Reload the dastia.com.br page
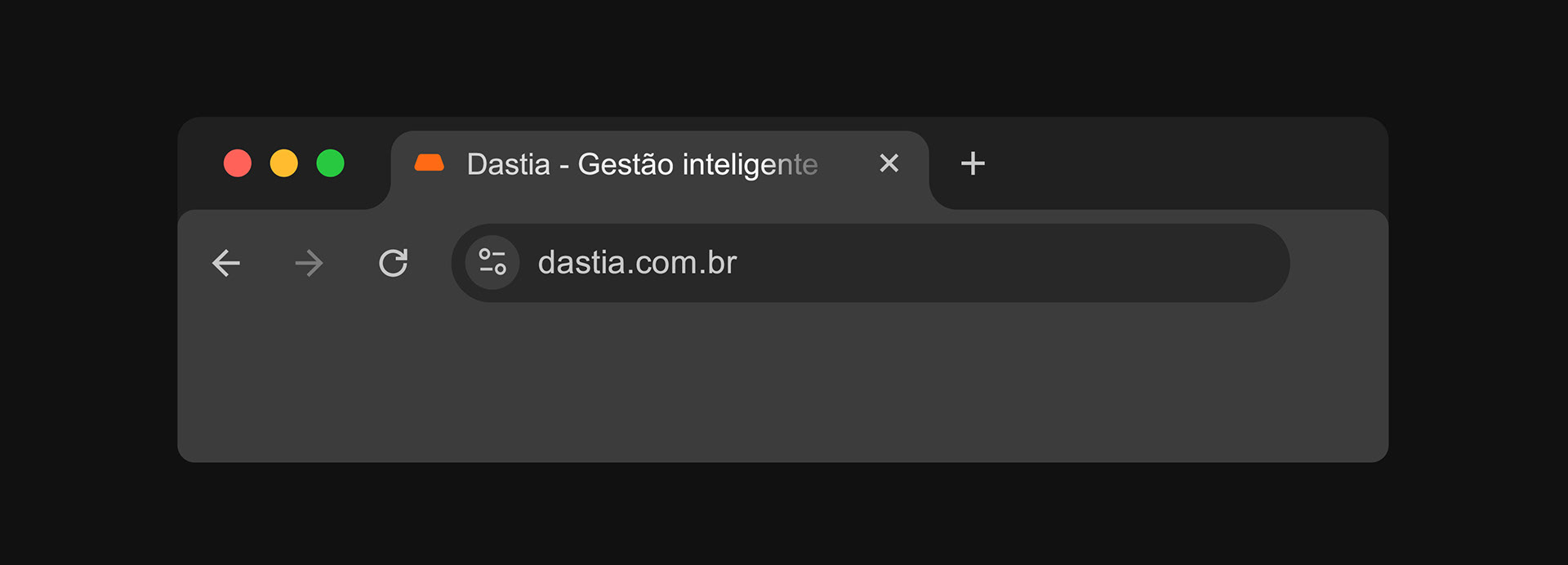The image size is (1568, 565). click(393, 263)
